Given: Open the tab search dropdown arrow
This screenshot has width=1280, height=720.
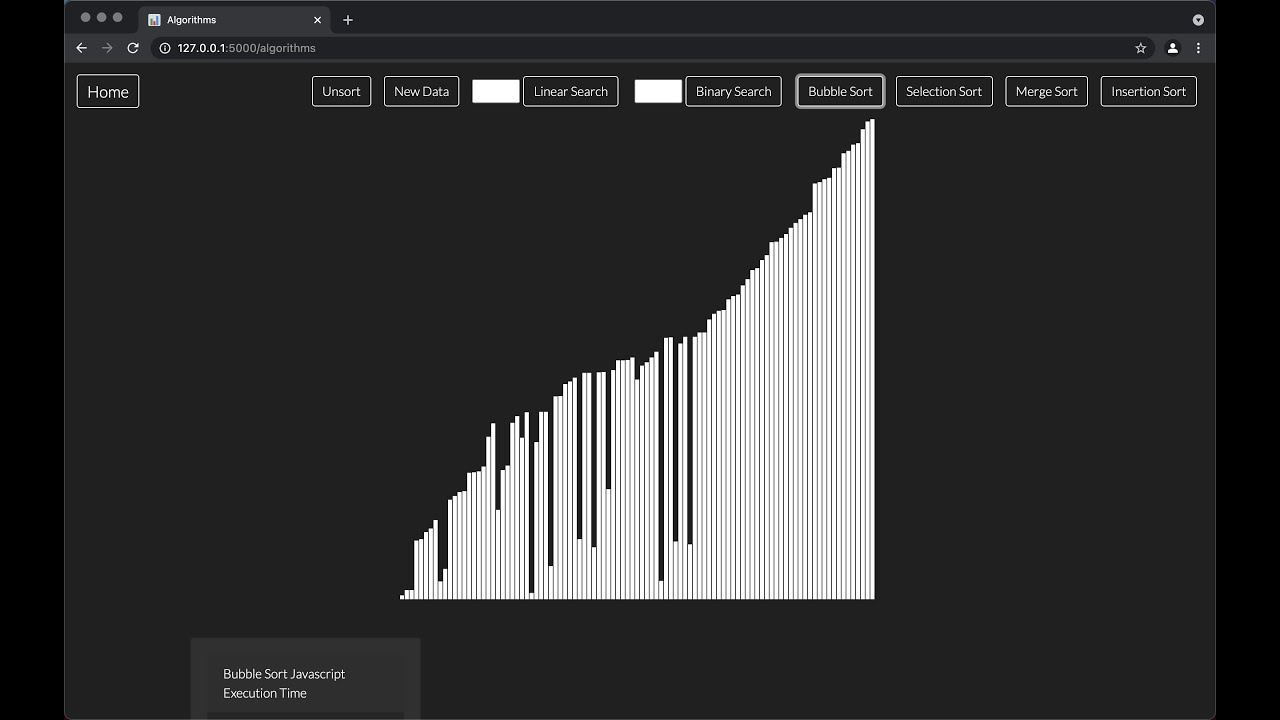Looking at the screenshot, I should pos(1198,20).
